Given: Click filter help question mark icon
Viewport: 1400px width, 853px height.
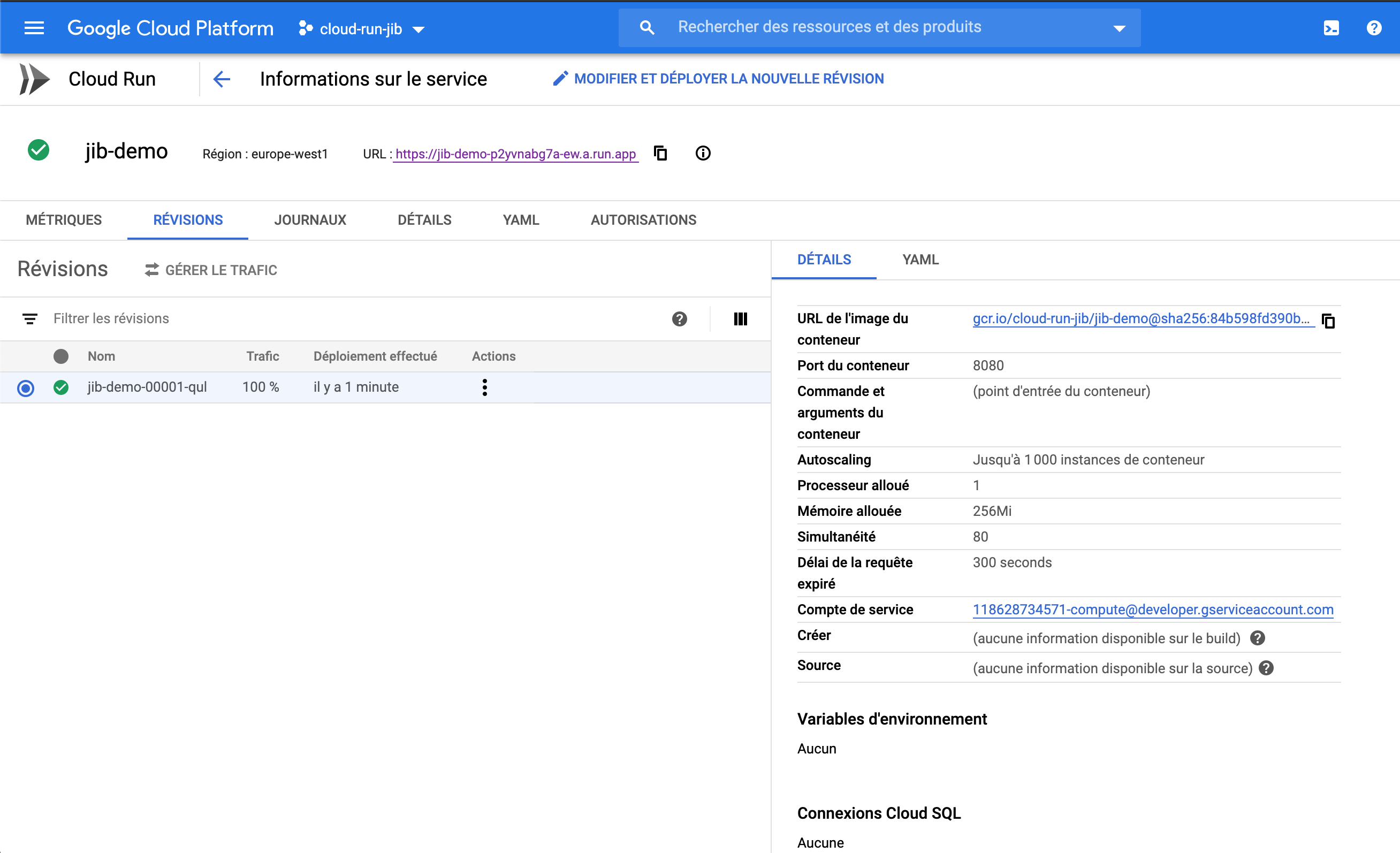Looking at the screenshot, I should [x=679, y=319].
